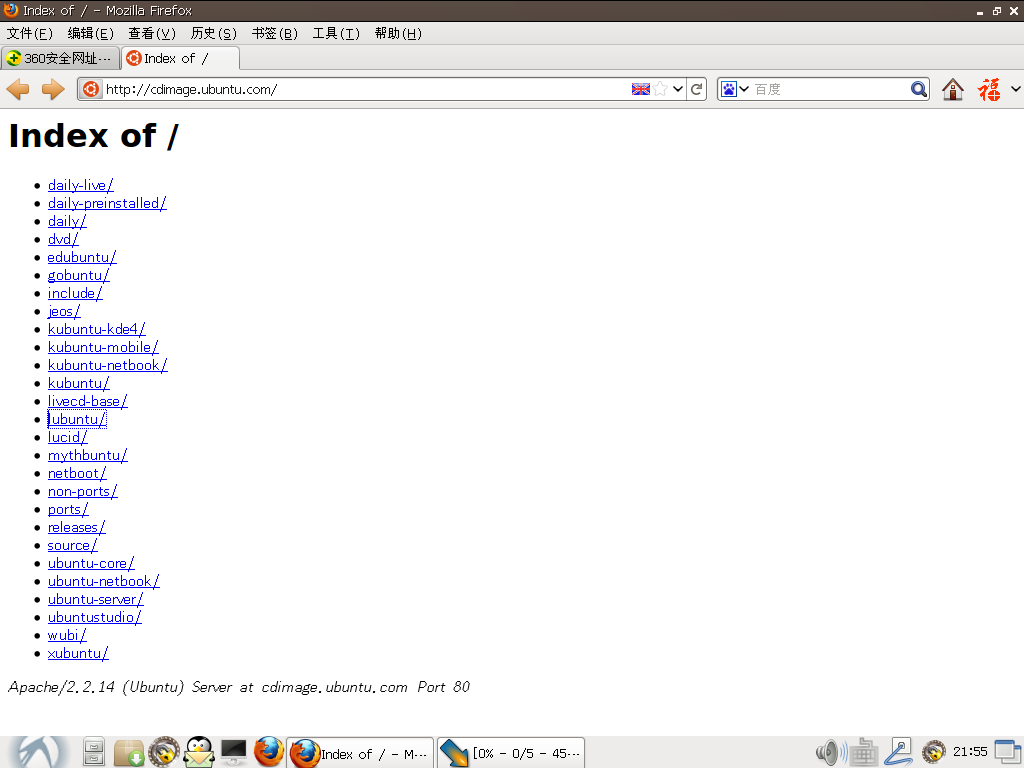
Task: Click the keyboard input method tray icon
Action: 863,752
